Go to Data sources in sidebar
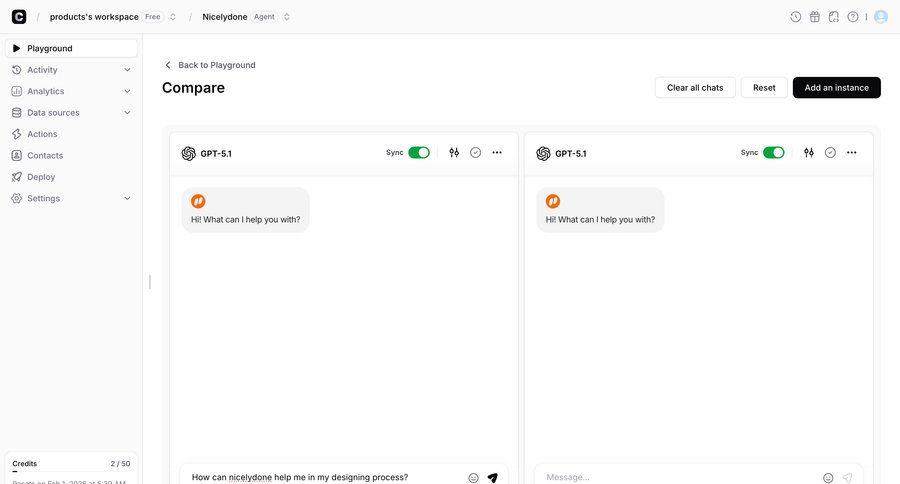Image resolution: width=900 pixels, height=484 pixels. 72,113
